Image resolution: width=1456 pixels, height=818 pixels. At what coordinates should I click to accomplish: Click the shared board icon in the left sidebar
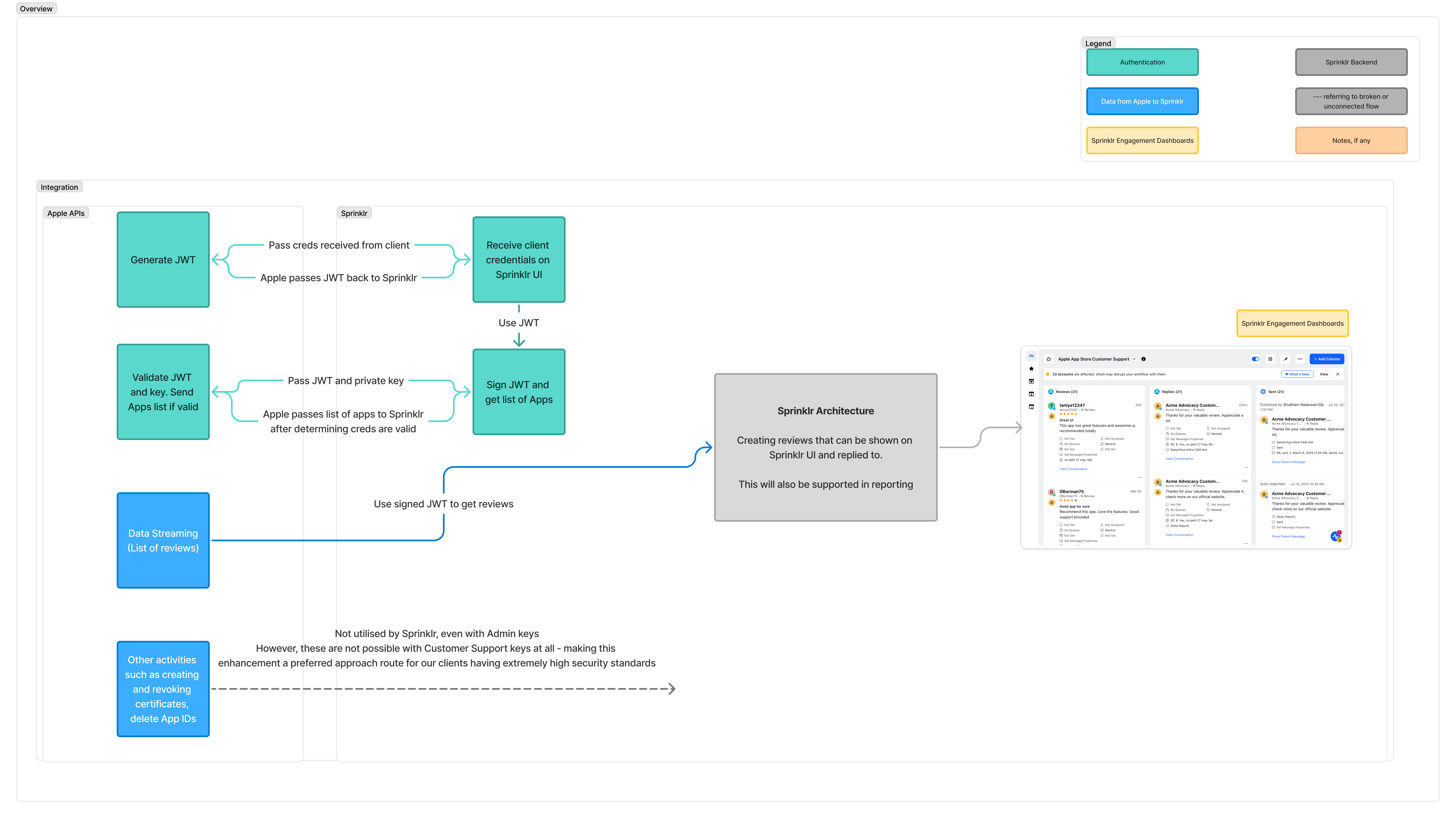[1032, 407]
